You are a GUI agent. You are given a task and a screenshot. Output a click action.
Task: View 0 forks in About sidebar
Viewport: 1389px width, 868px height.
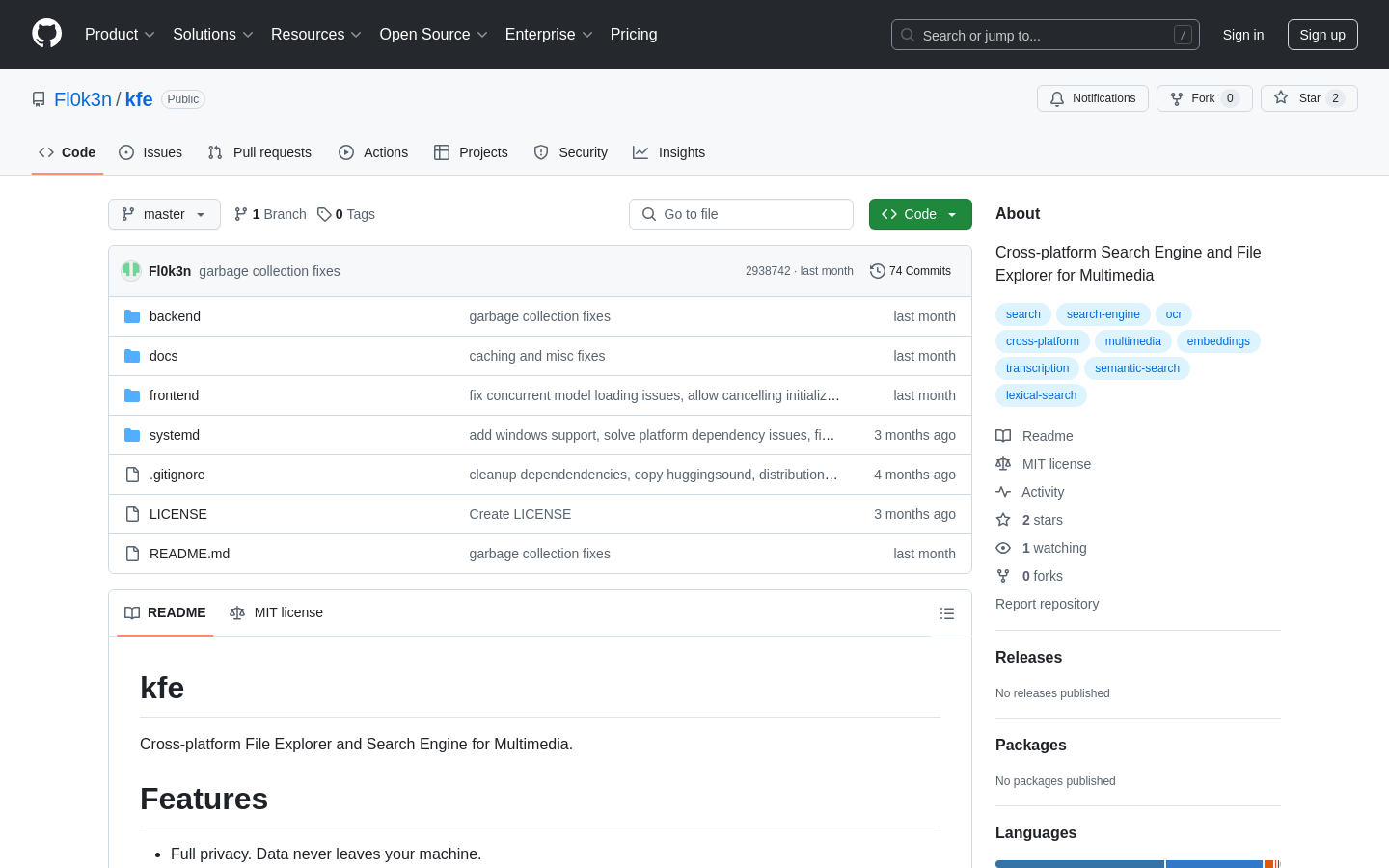[1029, 576]
